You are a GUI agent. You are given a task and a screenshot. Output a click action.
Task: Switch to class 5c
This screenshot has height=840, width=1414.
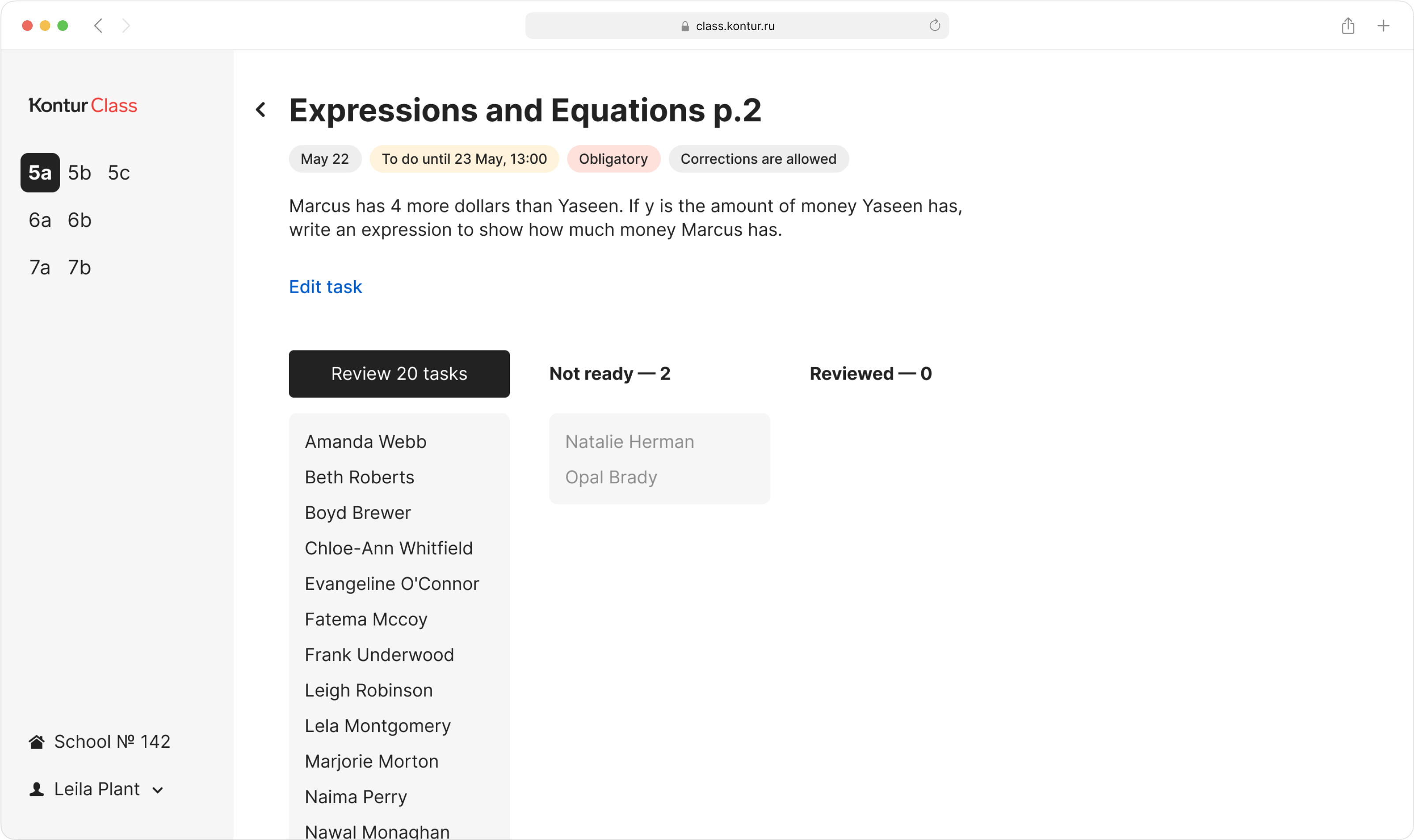119,173
